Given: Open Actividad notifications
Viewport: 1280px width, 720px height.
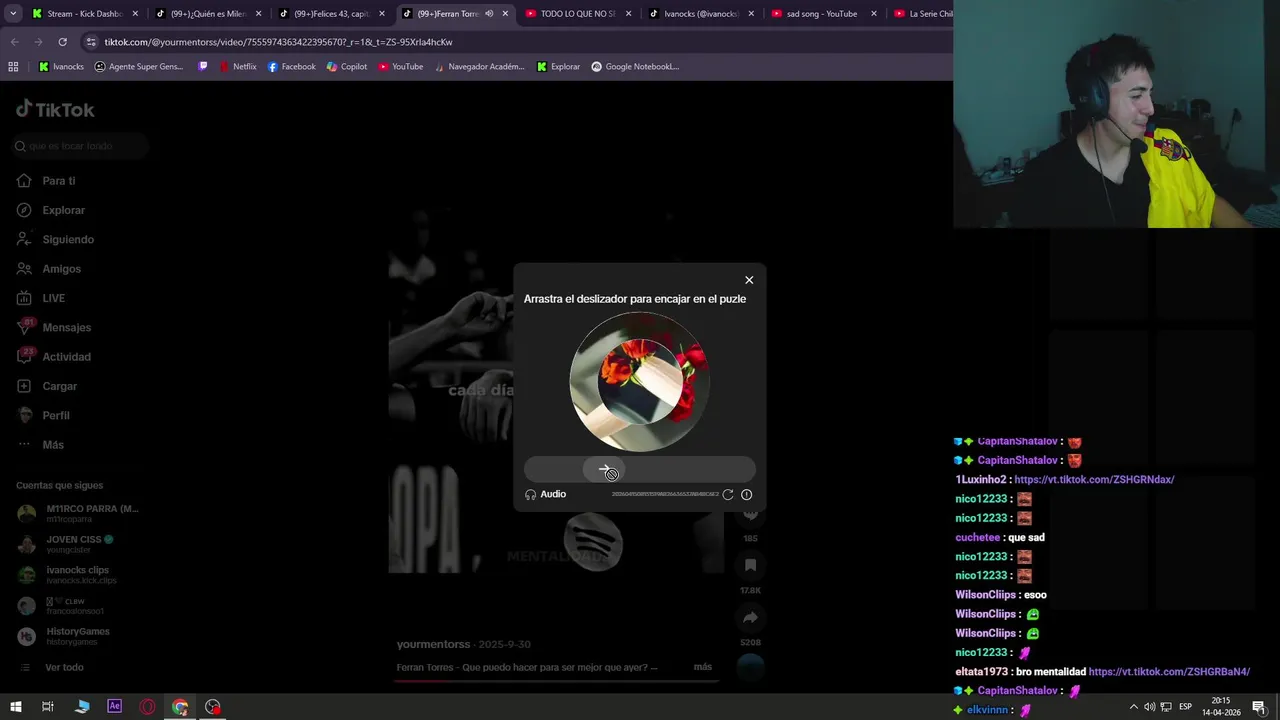Looking at the screenshot, I should point(54,357).
